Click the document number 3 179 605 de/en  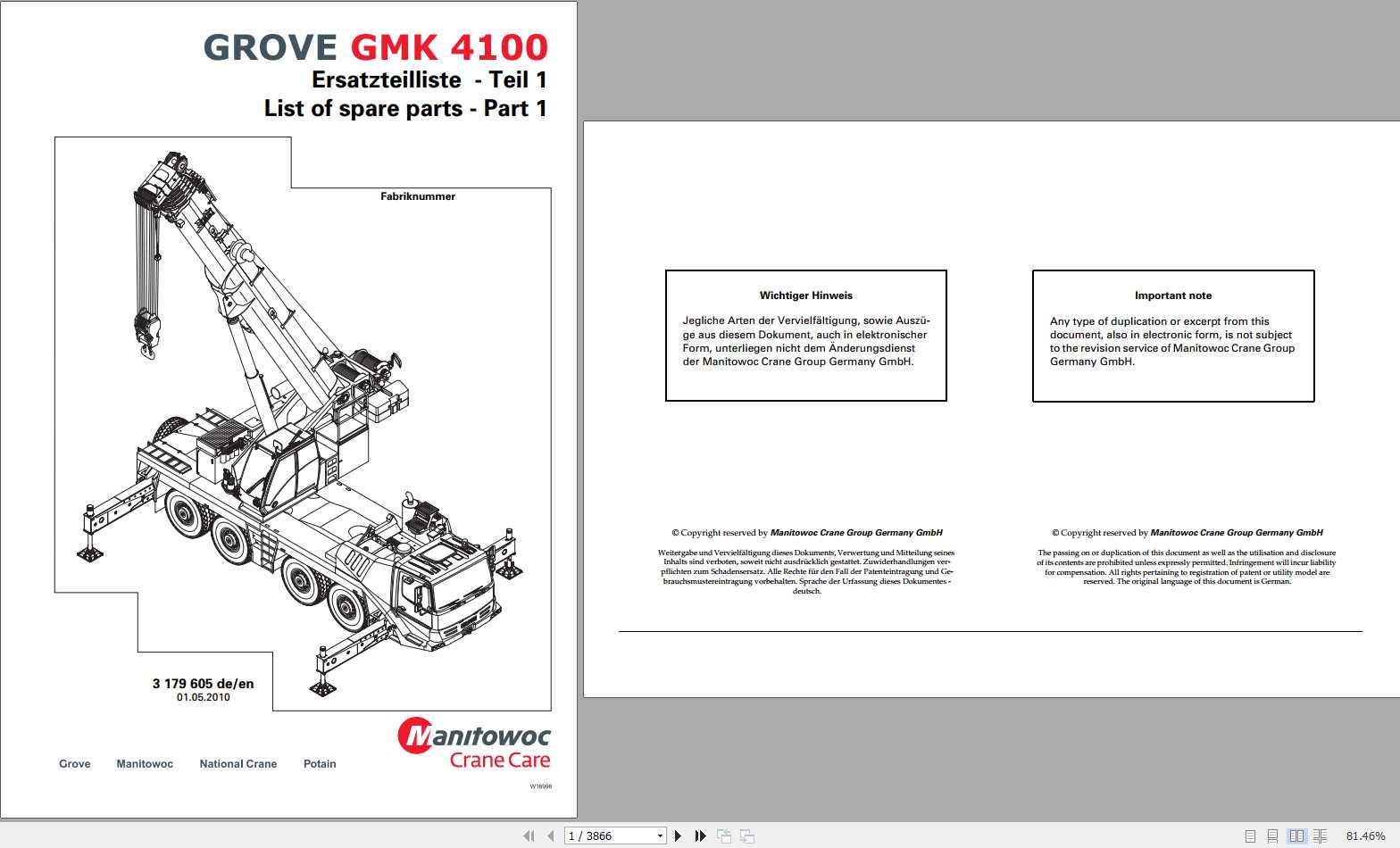tap(203, 684)
